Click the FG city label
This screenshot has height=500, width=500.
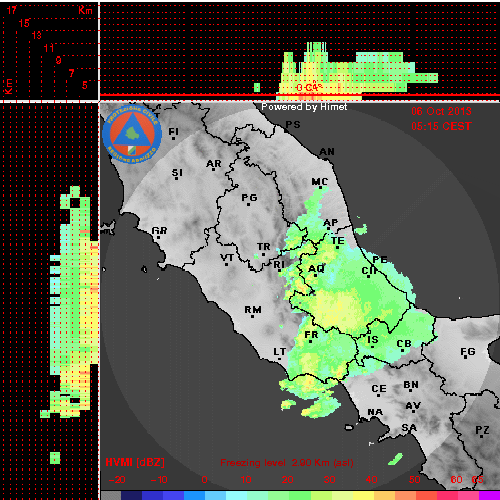tap(468, 351)
